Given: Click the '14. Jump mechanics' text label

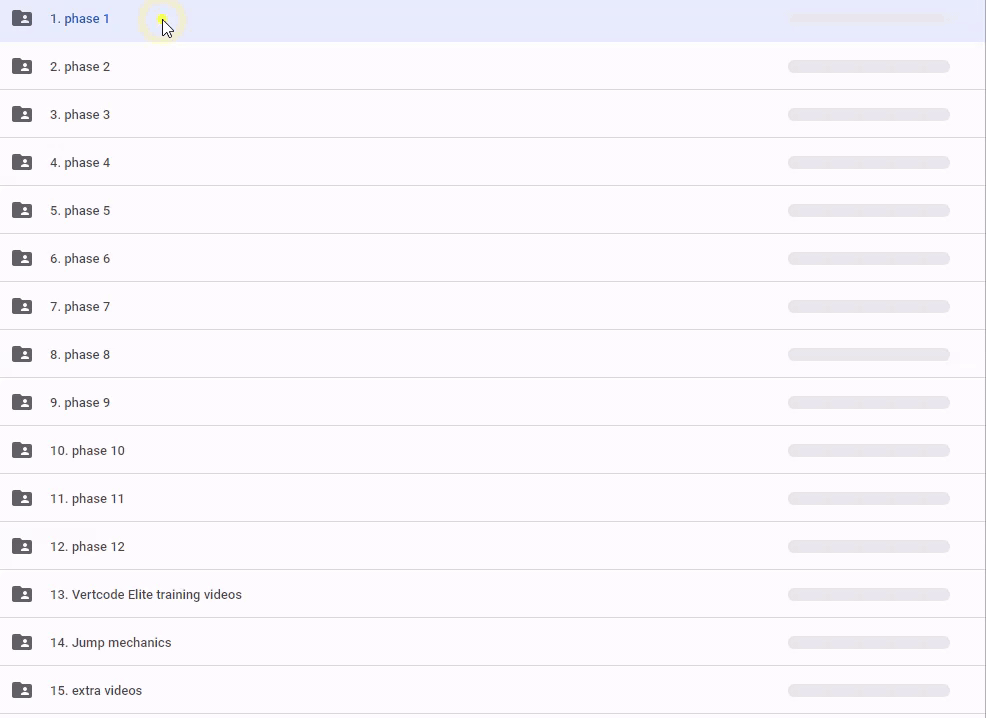Looking at the screenshot, I should click(110, 643).
